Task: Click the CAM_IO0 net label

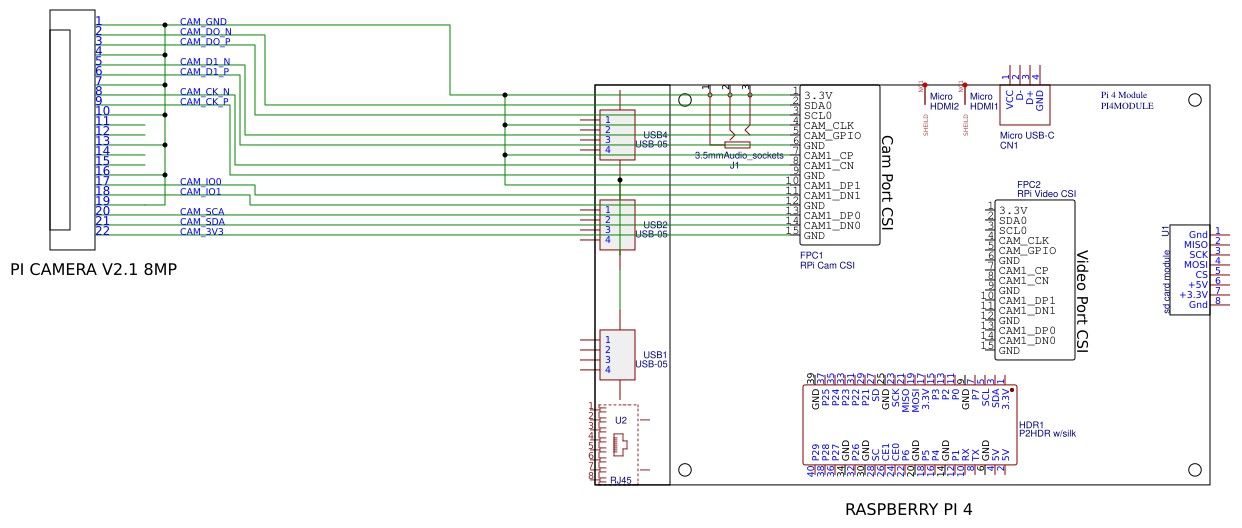Action: 201,182
